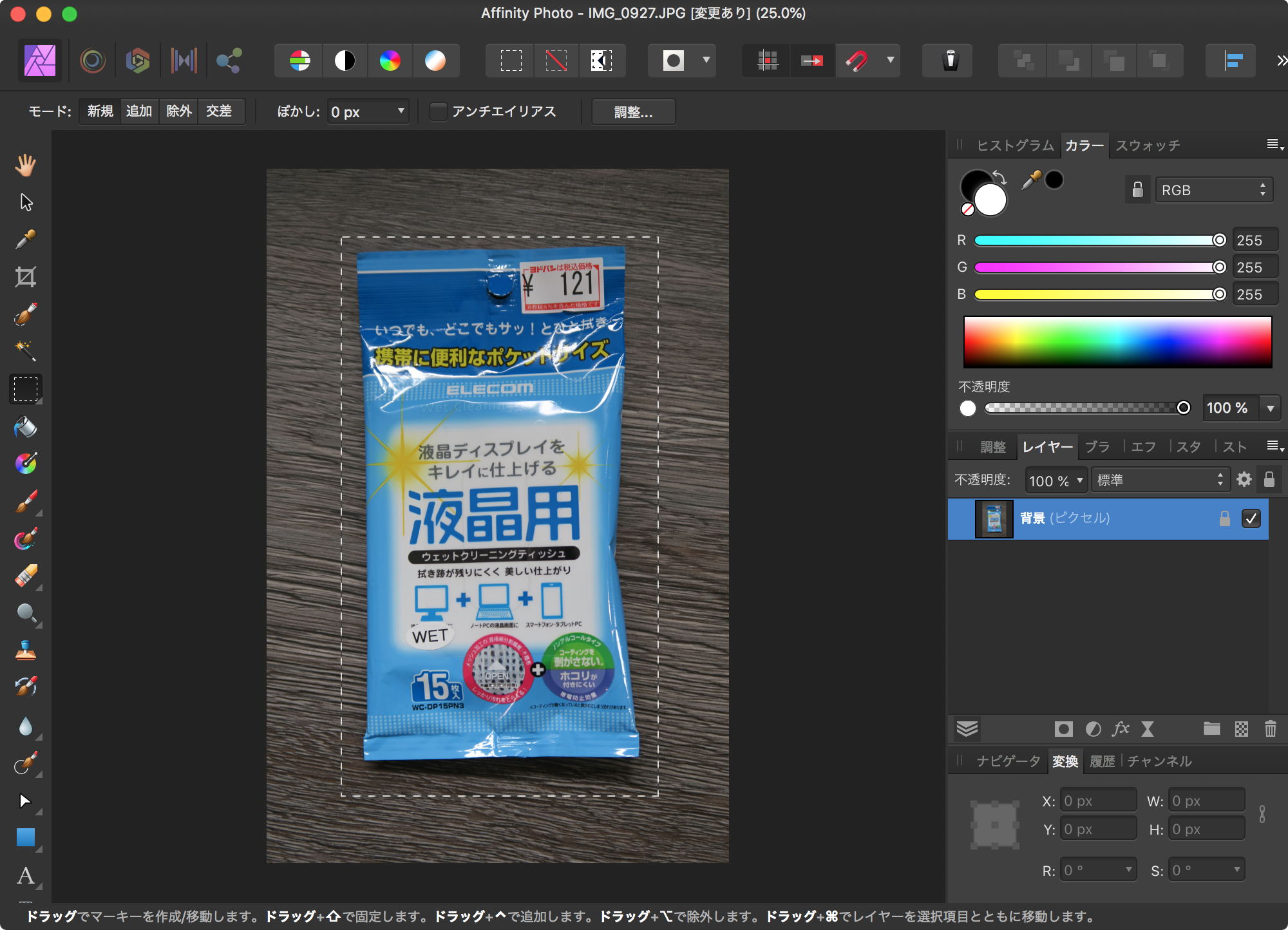Click the 調整... refine button
The width and height of the screenshot is (1288, 930).
634,112
